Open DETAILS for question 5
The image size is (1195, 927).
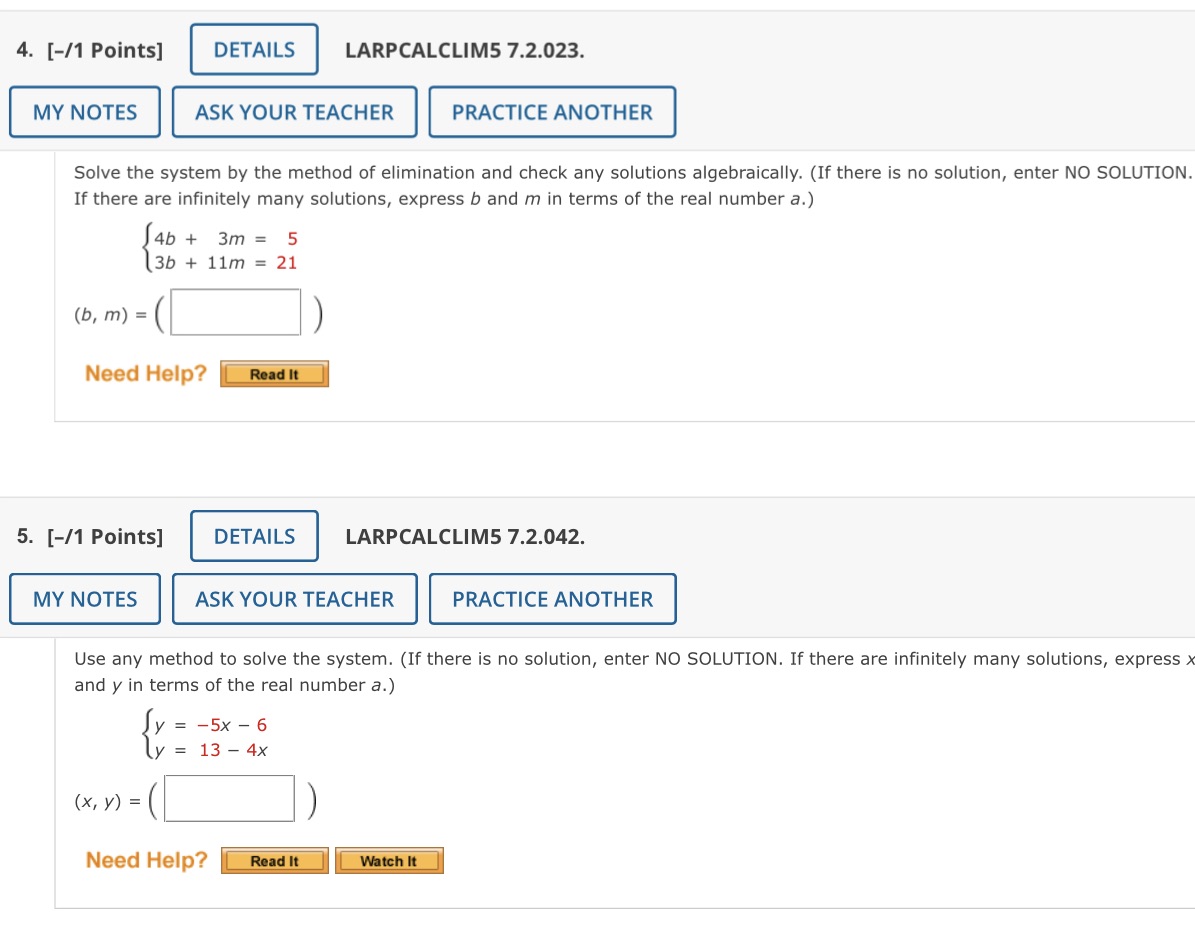254,536
